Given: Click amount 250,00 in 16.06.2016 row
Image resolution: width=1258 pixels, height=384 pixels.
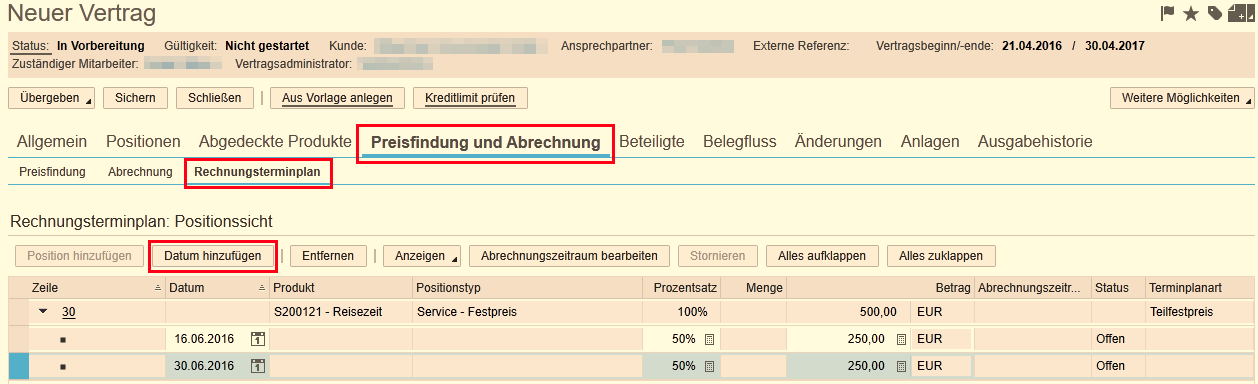Looking at the screenshot, I should point(840,339).
